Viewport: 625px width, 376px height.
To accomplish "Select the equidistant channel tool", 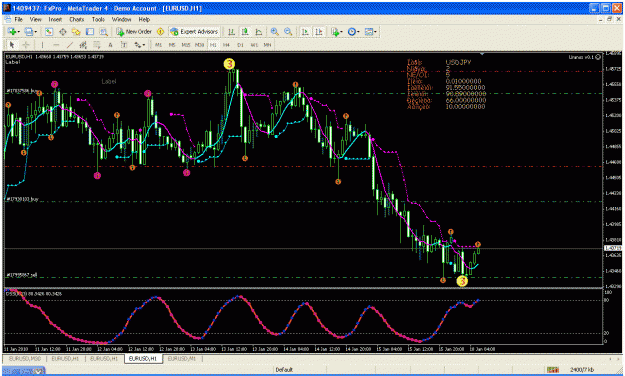I will click(x=83, y=45).
